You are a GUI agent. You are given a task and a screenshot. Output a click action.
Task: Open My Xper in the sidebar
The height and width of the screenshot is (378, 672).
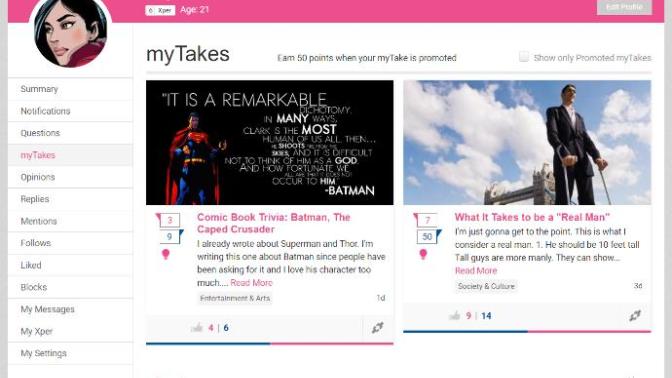[x=71, y=331]
